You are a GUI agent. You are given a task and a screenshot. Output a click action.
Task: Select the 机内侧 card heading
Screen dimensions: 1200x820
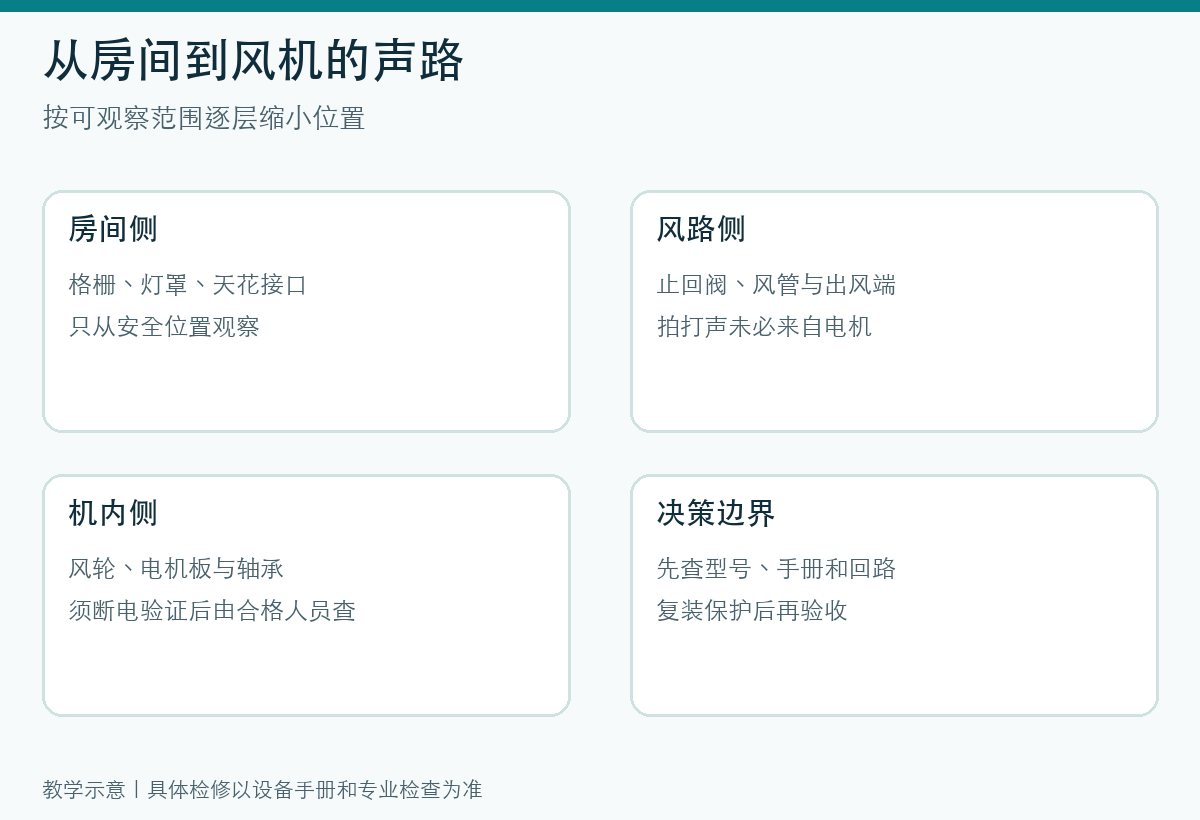coord(113,513)
